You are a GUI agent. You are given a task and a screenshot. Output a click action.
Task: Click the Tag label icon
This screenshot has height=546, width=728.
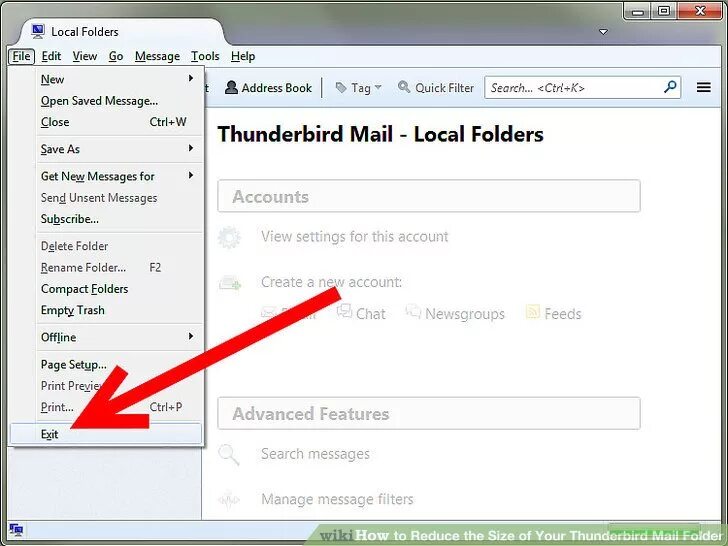click(341, 88)
